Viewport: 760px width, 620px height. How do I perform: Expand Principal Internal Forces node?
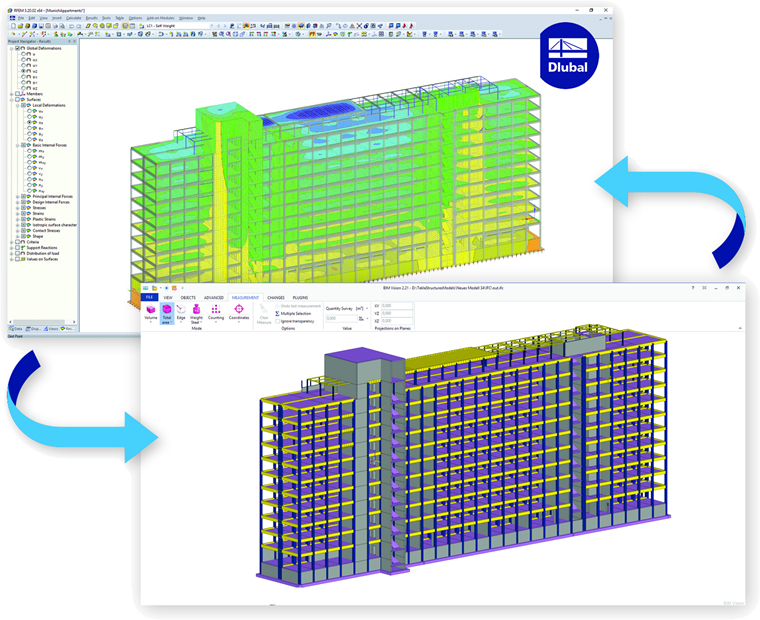click(x=17, y=197)
